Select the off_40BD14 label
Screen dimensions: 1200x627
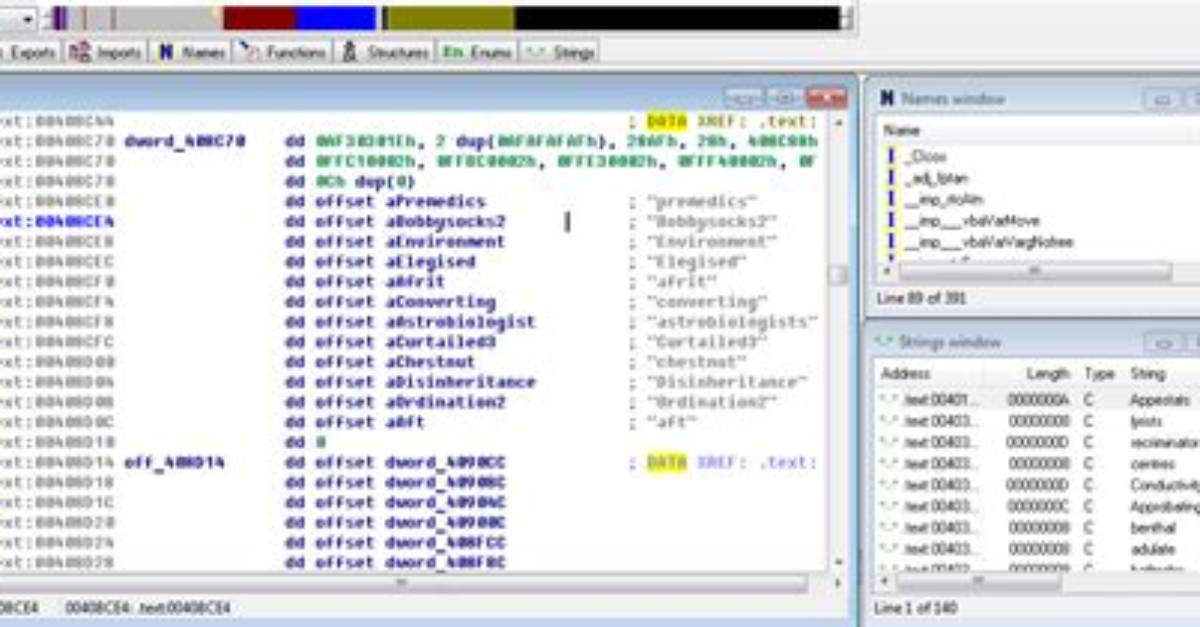point(174,462)
